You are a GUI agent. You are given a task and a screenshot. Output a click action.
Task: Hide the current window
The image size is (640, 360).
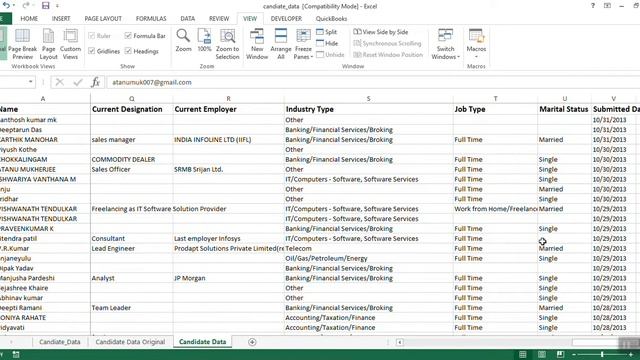click(327, 43)
